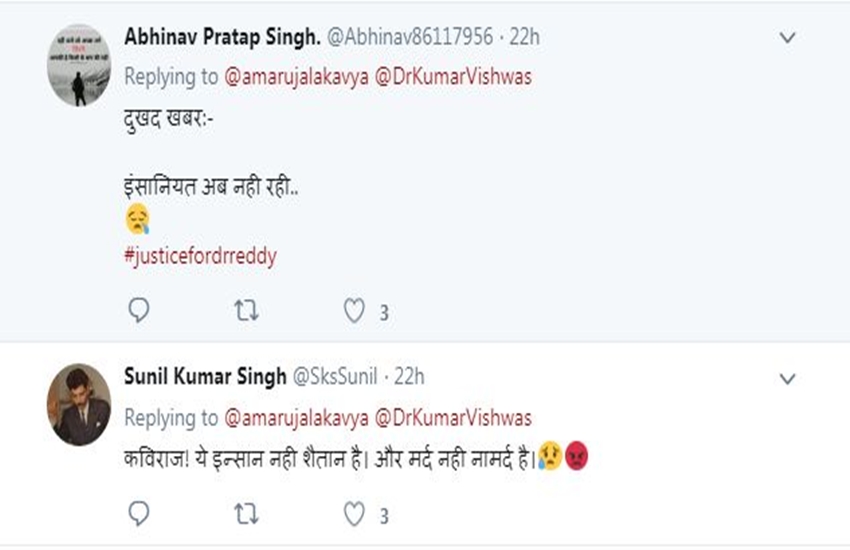View Sunil Kumar Singh's avatar photo
This screenshot has height=550, width=850.
(79, 405)
